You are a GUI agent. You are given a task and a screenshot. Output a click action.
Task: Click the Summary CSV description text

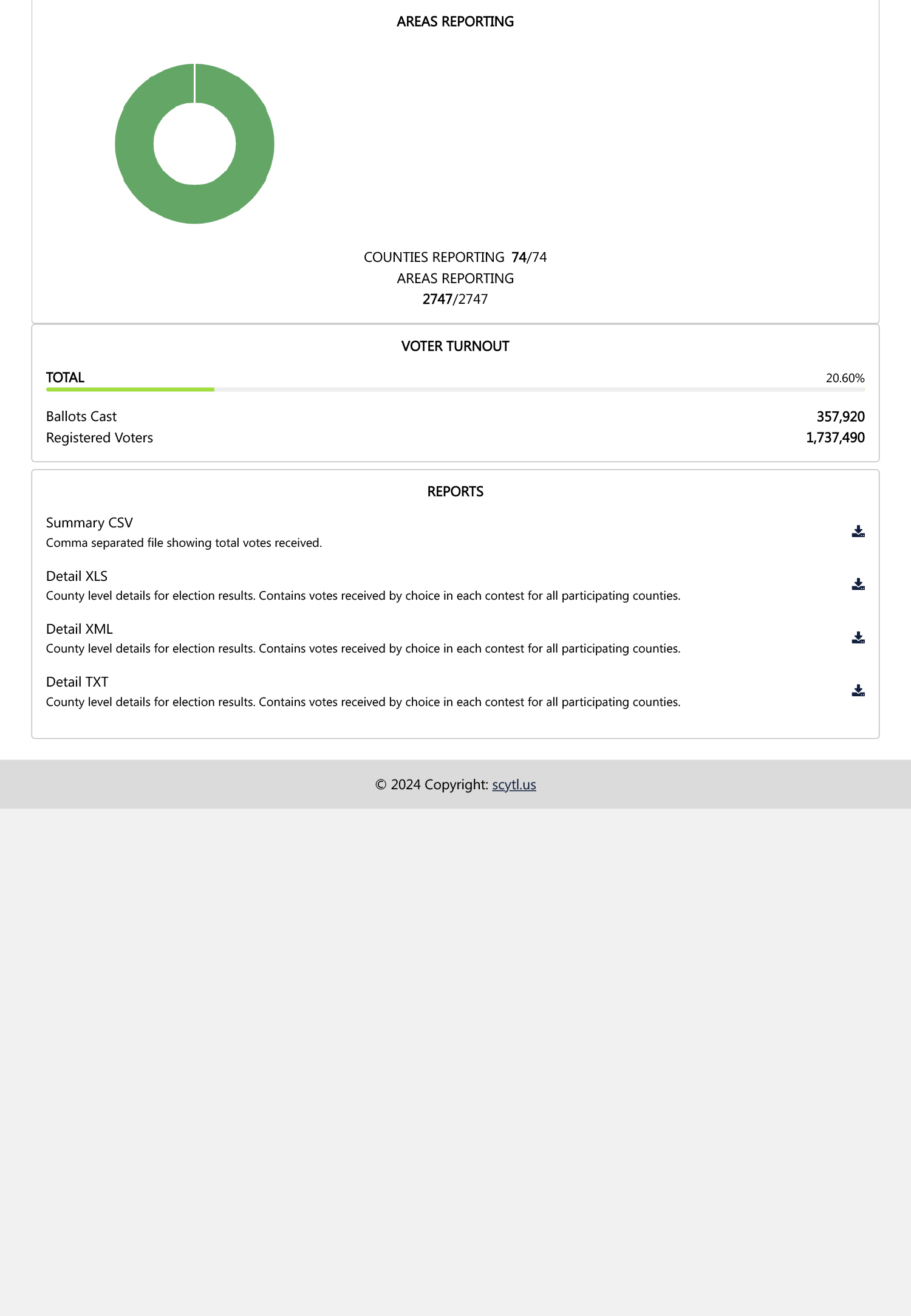point(183,543)
